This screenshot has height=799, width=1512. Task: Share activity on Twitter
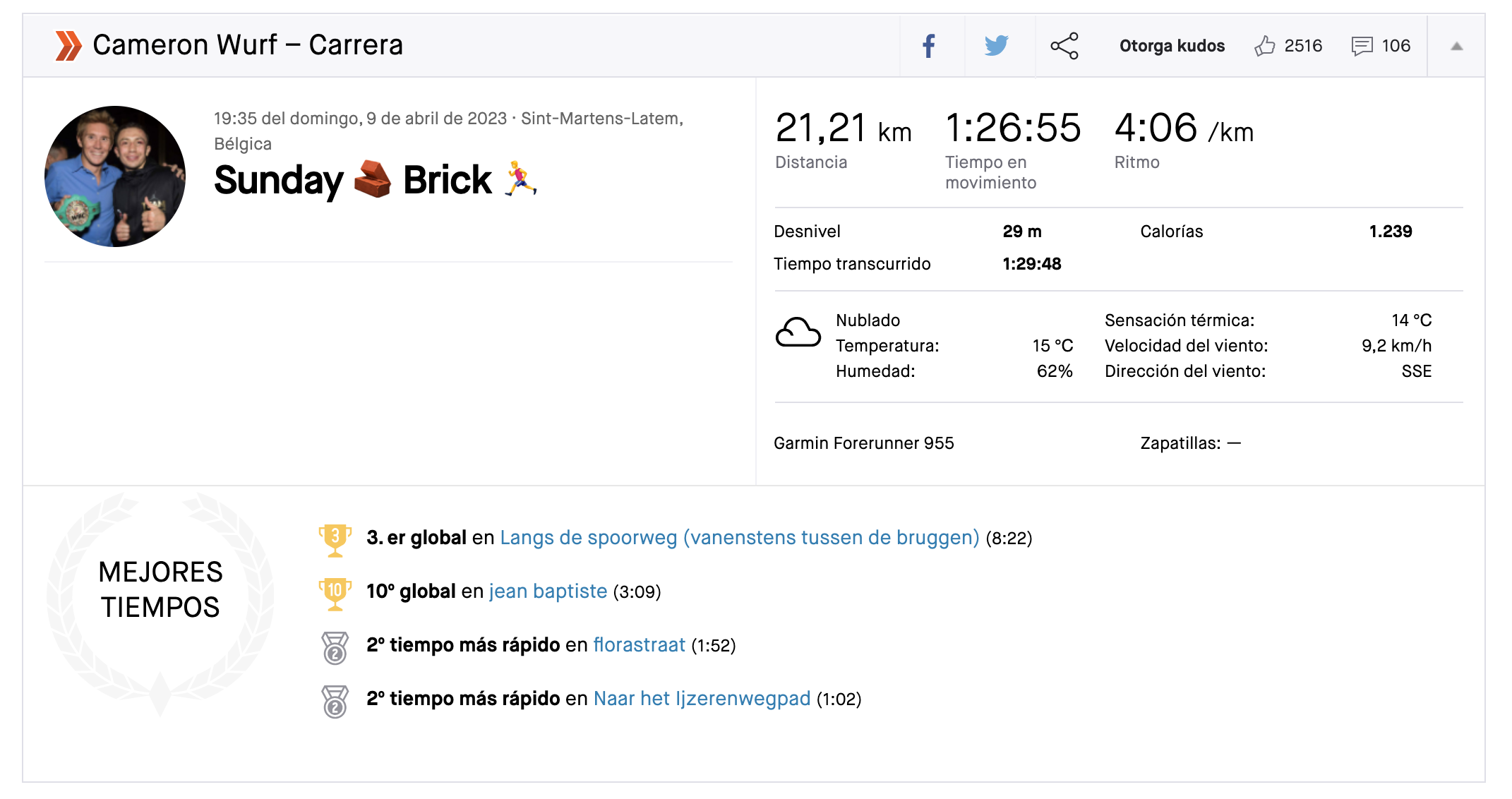[996, 46]
